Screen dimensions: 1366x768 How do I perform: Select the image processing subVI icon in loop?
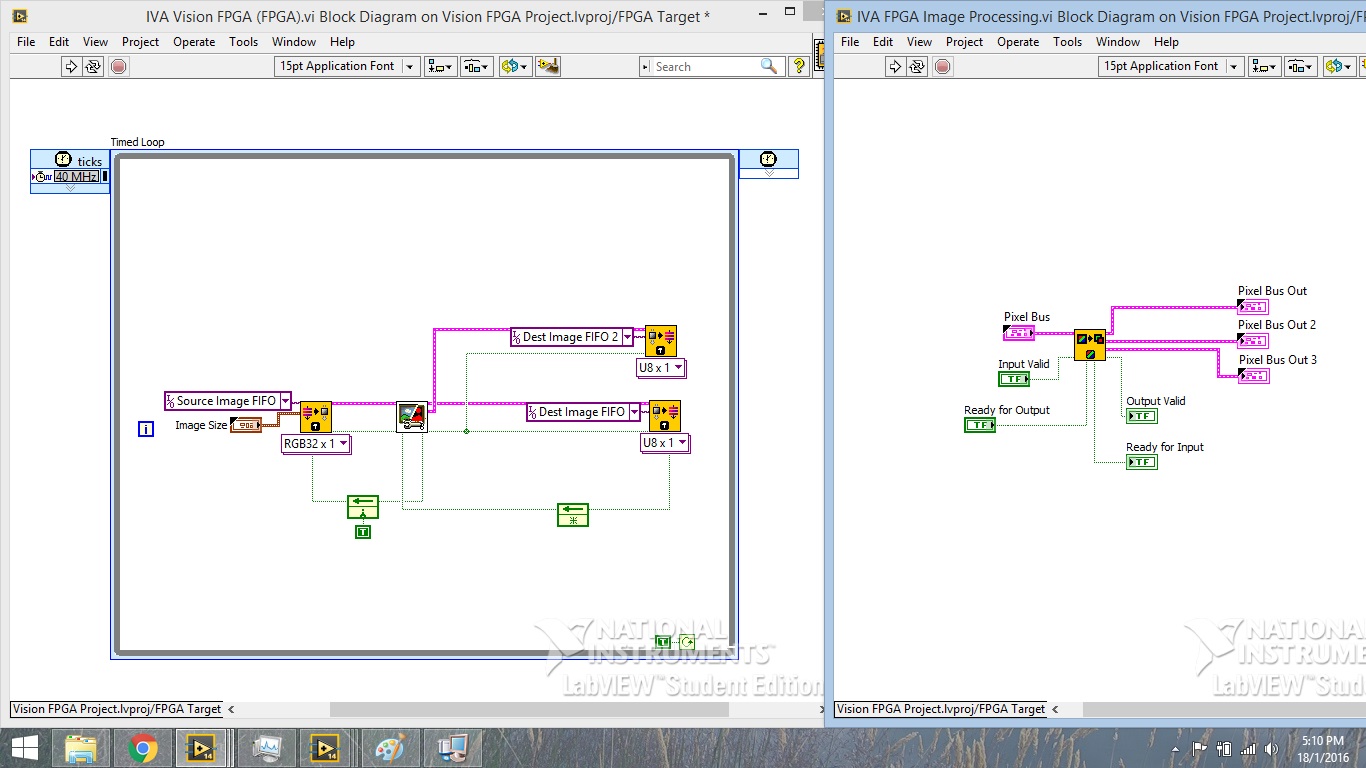click(x=412, y=416)
